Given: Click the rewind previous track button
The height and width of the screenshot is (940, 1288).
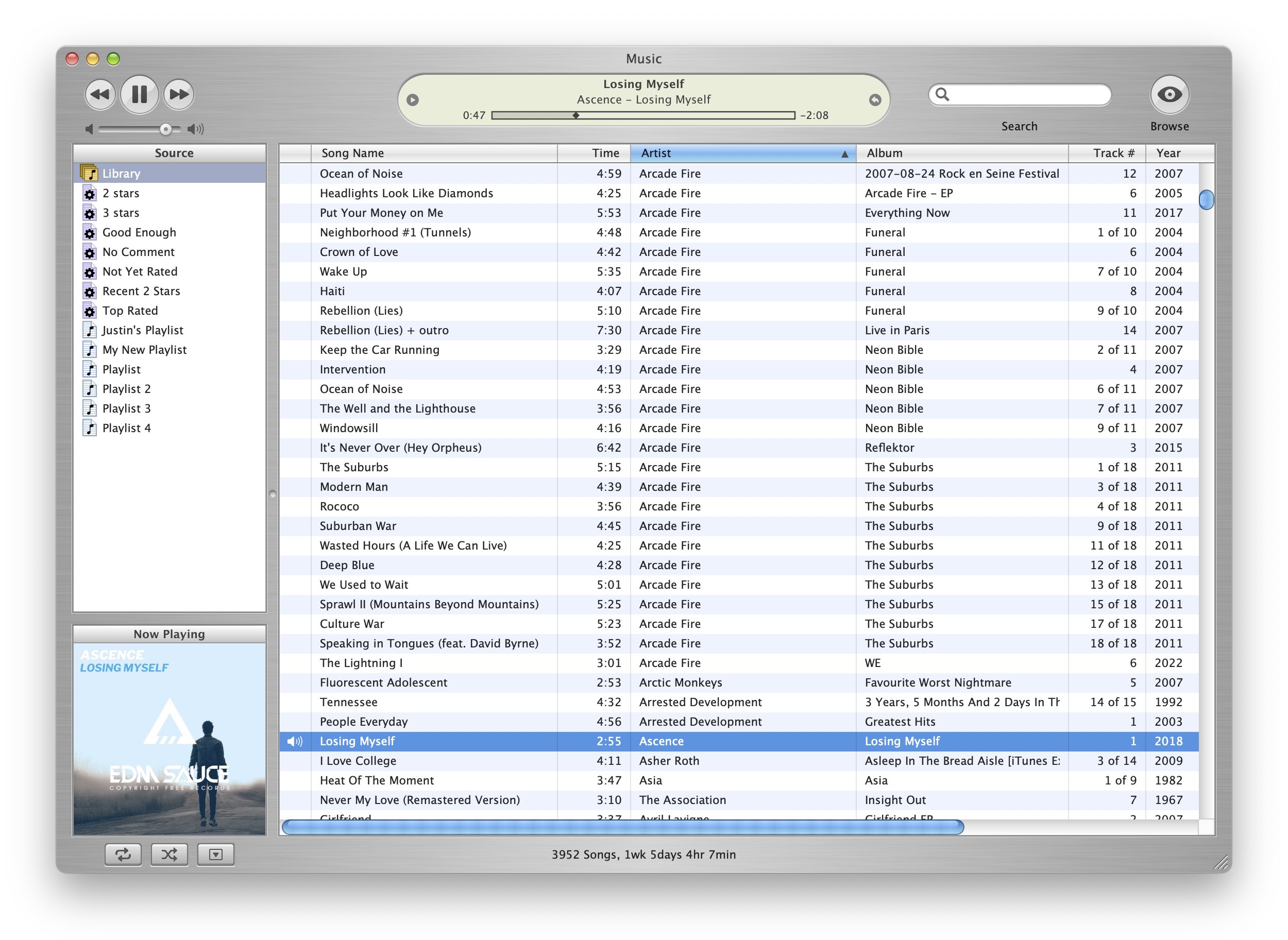Looking at the screenshot, I should click(100, 94).
